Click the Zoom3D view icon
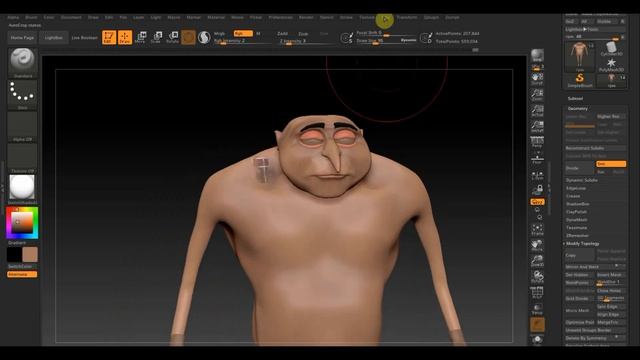This screenshot has width=640, height=360. click(x=537, y=261)
